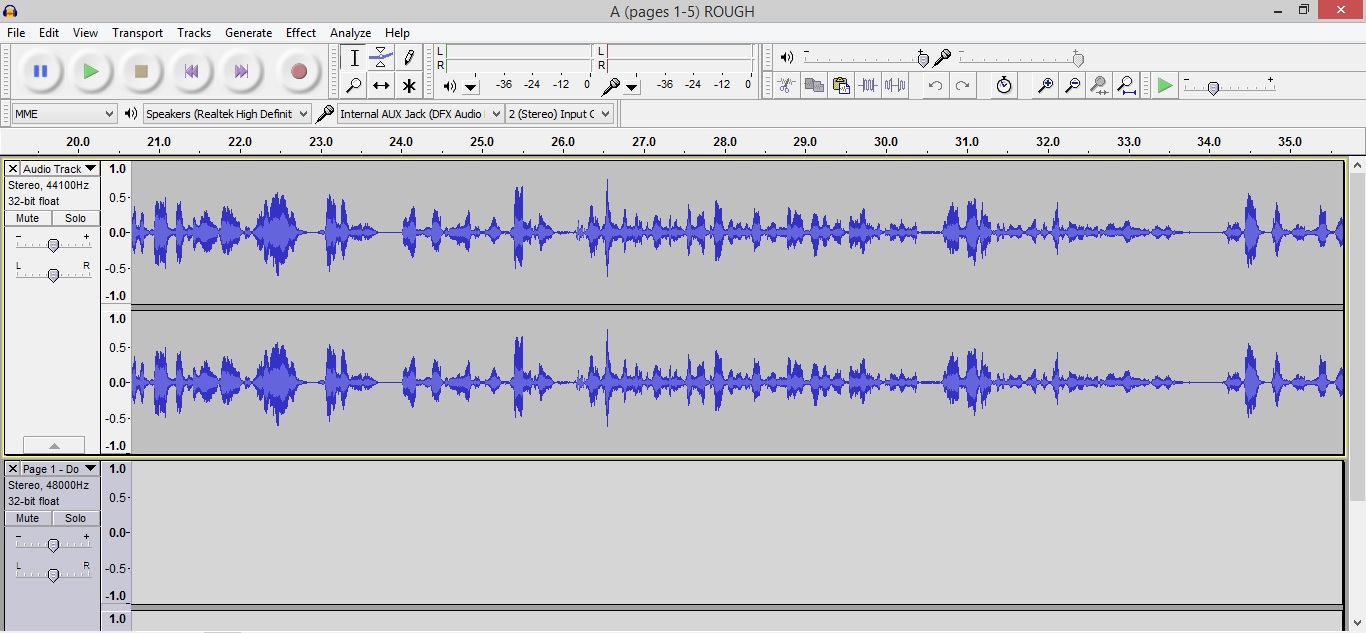Solo the Audio Track
The image size is (1366, 633).
[76, 218]
